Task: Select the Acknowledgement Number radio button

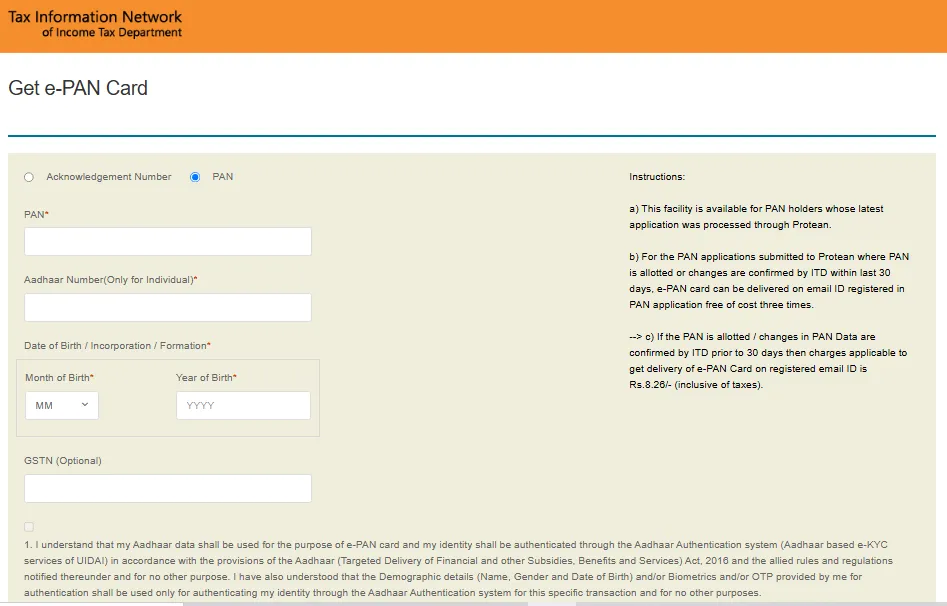Action: [29, 177]
